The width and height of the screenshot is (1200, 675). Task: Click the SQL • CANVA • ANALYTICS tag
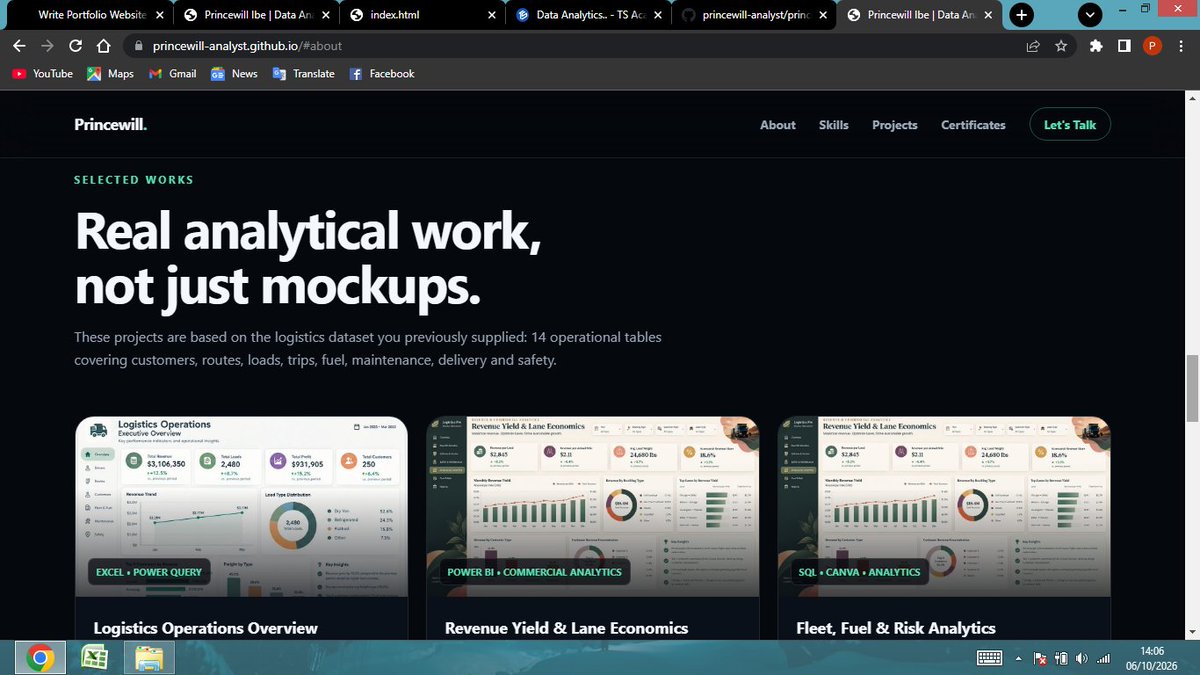pos(858,572)
